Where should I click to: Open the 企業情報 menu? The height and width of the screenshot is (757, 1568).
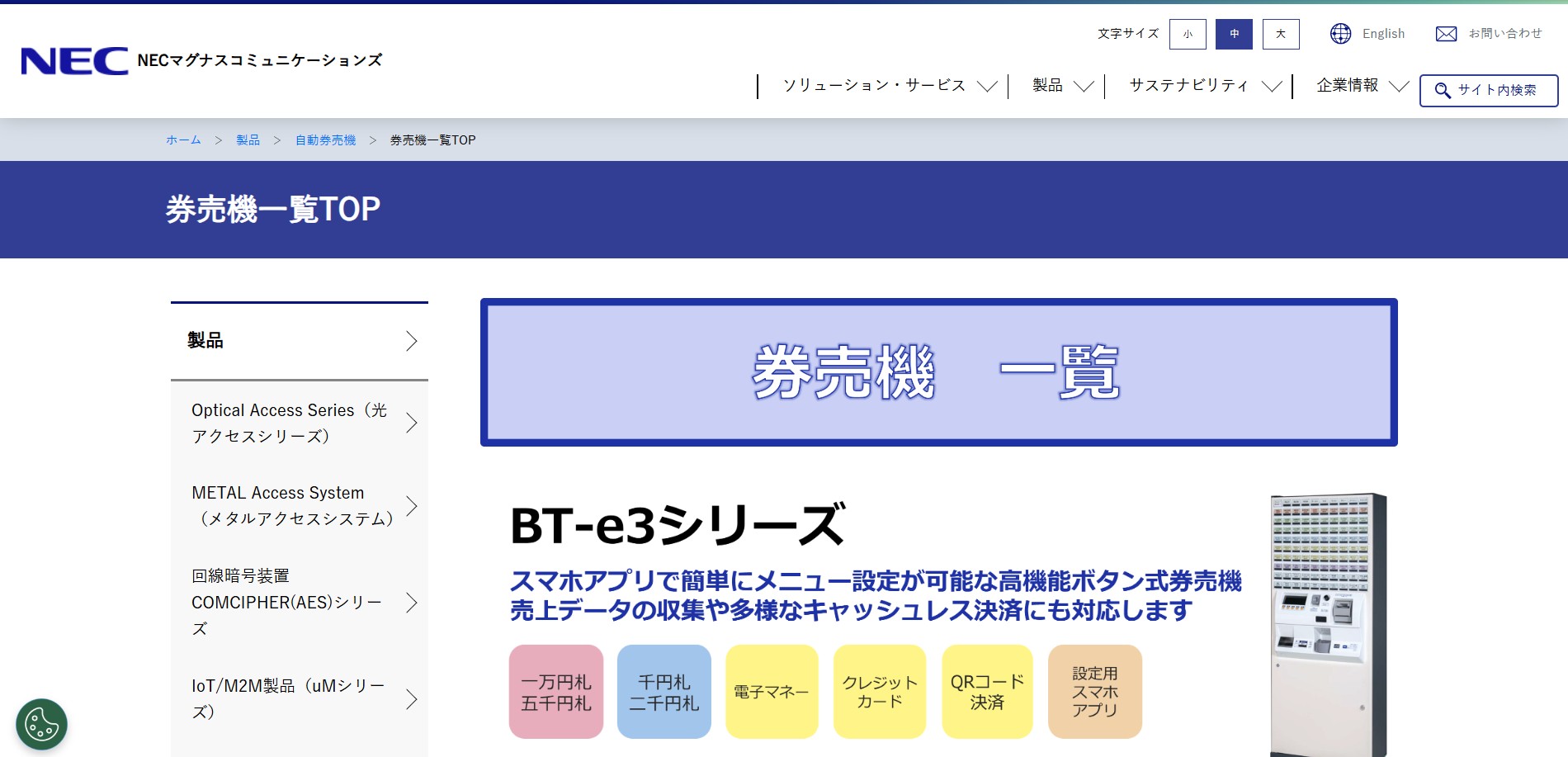coord(1348,85)
